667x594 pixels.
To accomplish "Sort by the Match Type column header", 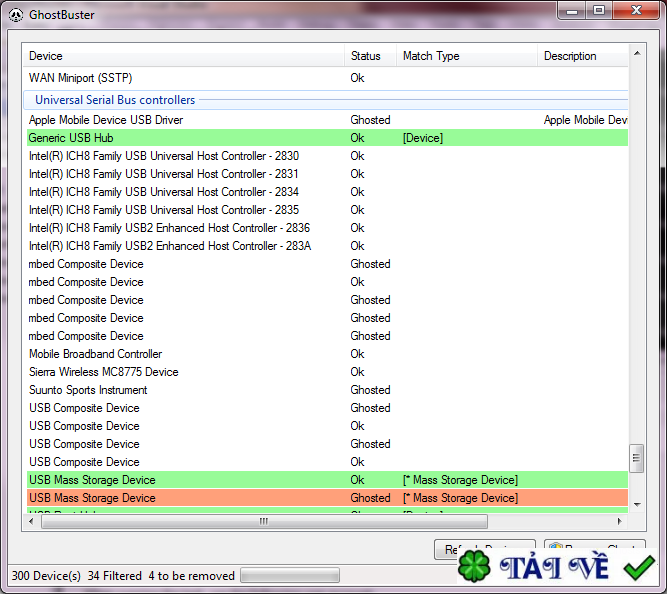I will 467,56.
